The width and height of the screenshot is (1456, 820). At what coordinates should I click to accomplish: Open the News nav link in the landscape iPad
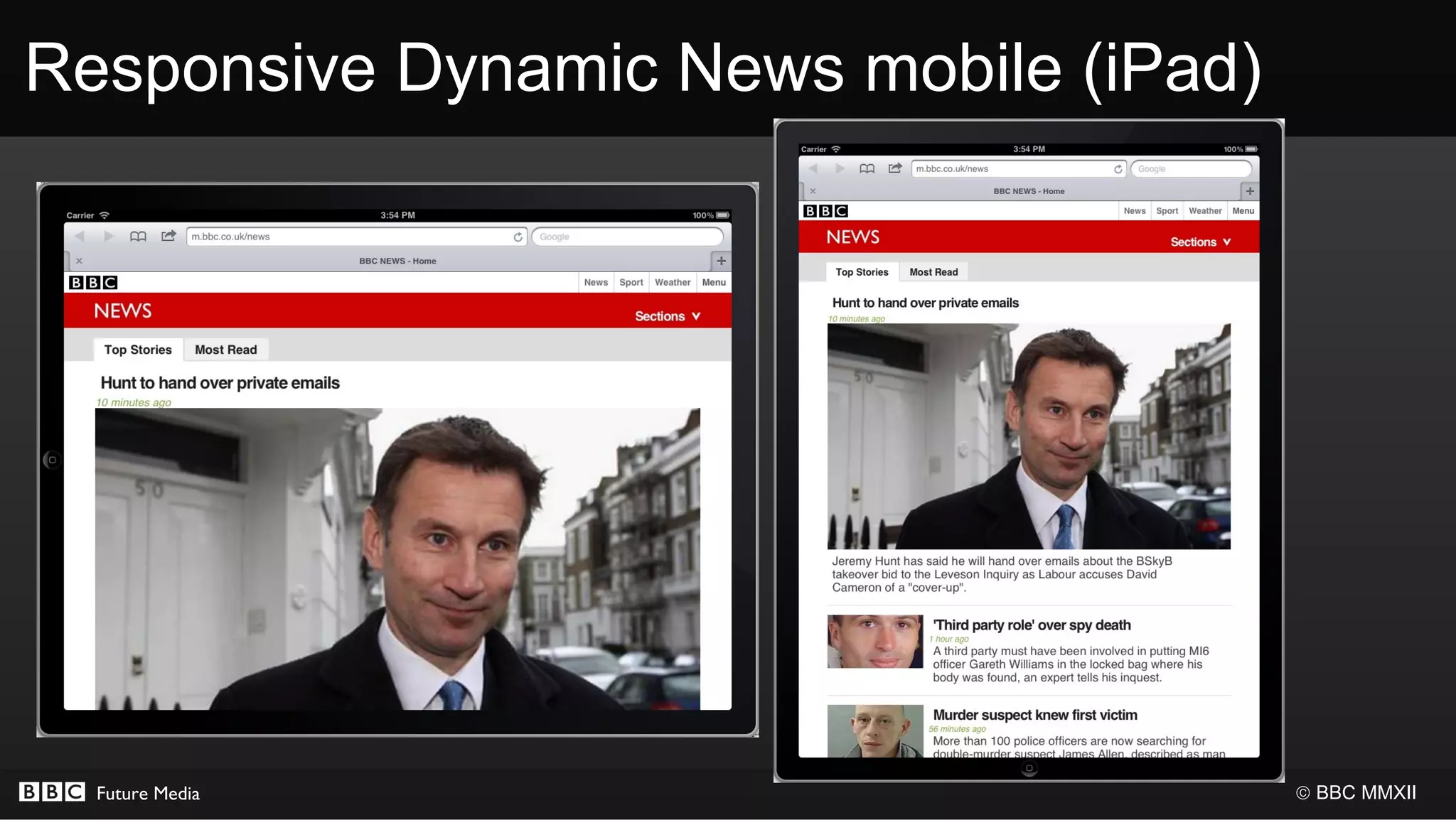click(x=596, y=282)
